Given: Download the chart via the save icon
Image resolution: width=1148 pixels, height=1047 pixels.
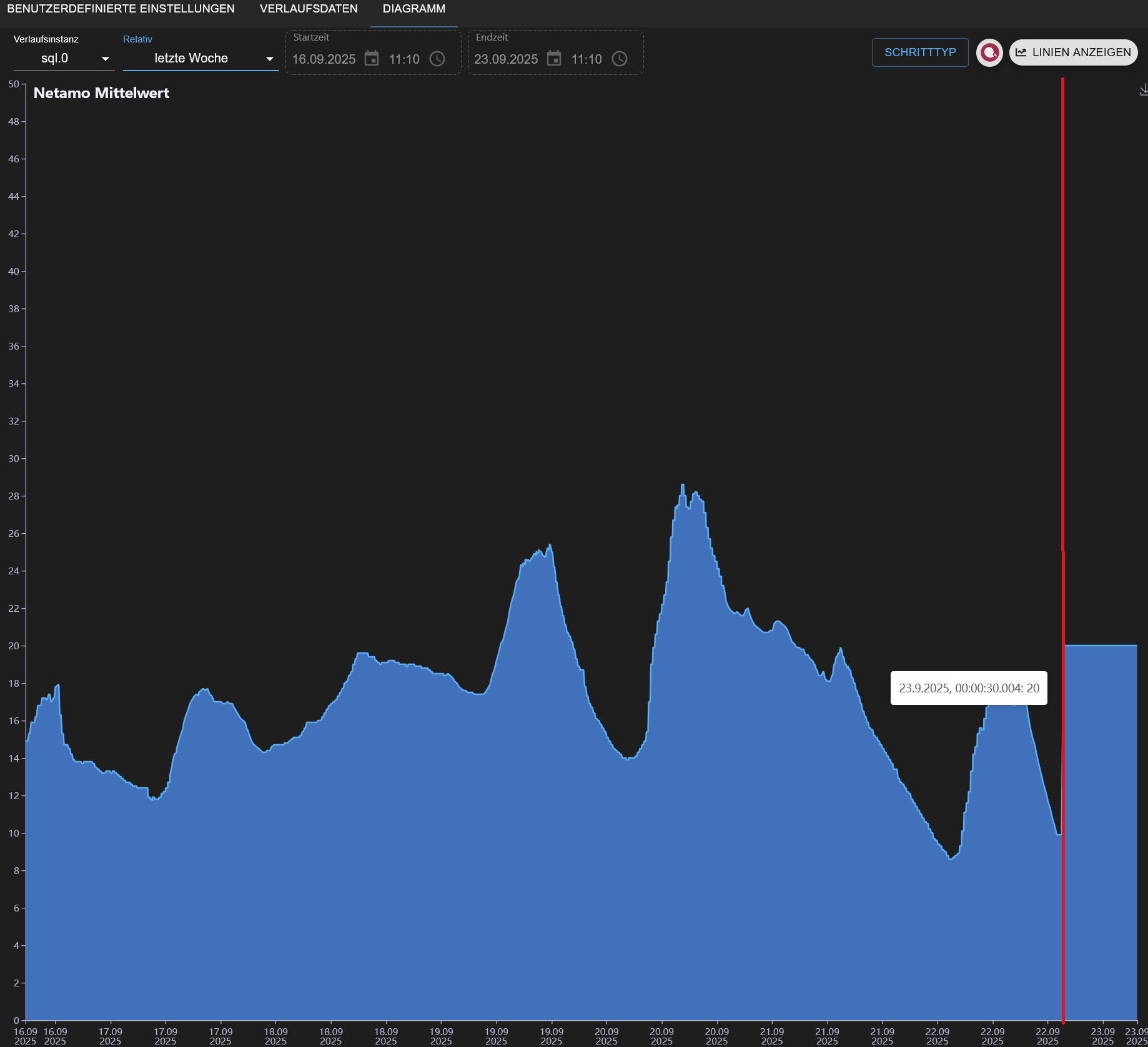Looking at the screenshot, I should (x=1143, y=90).
